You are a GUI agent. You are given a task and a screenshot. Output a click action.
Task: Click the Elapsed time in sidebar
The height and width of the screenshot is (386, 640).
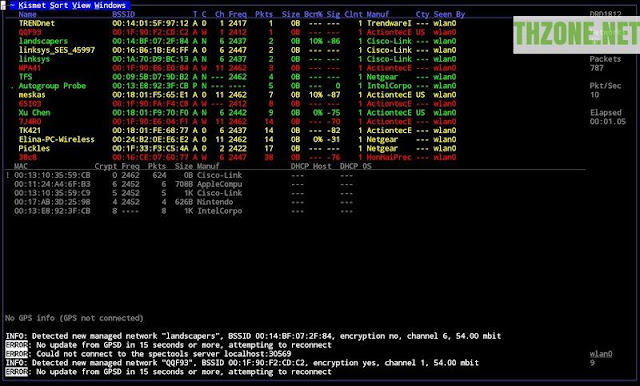click(x=608, y=122)
